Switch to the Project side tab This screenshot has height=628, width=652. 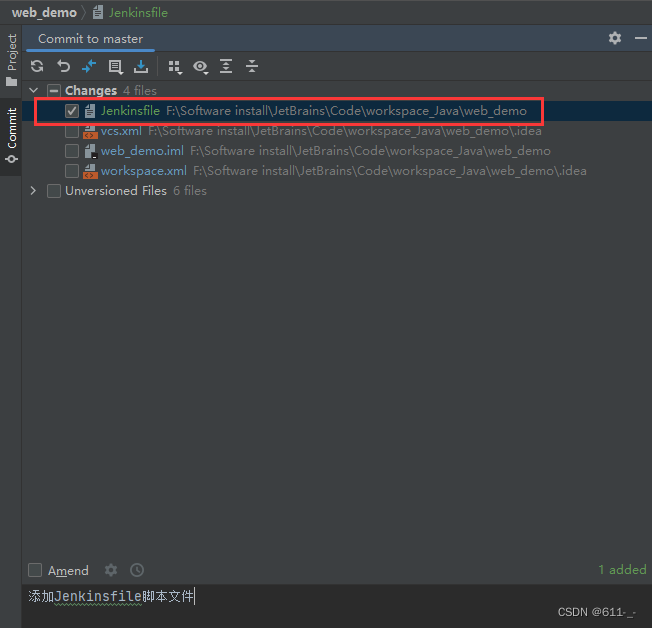(12, 60)
